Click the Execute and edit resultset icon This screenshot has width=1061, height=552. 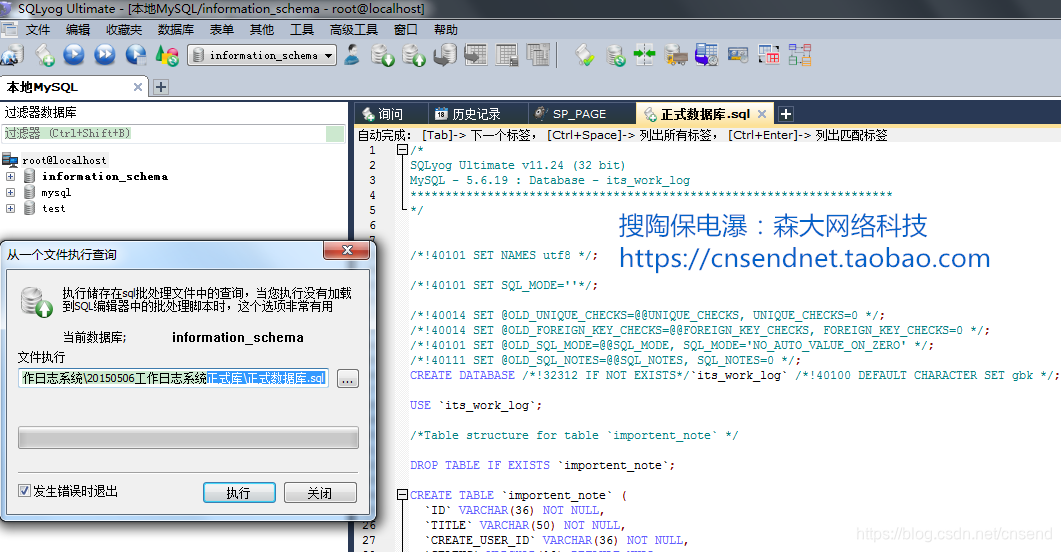[136, 55]
